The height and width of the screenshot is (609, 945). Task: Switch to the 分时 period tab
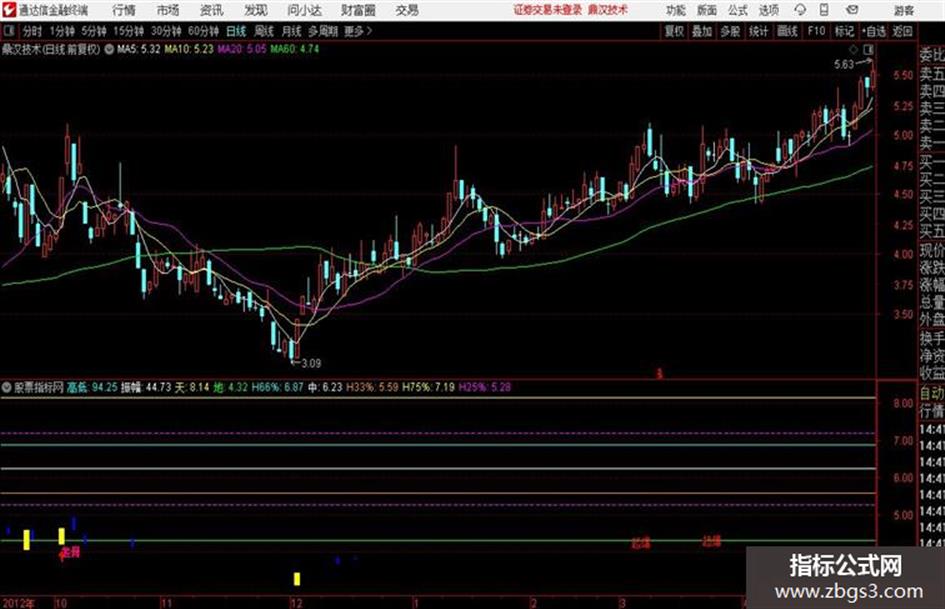32,31
